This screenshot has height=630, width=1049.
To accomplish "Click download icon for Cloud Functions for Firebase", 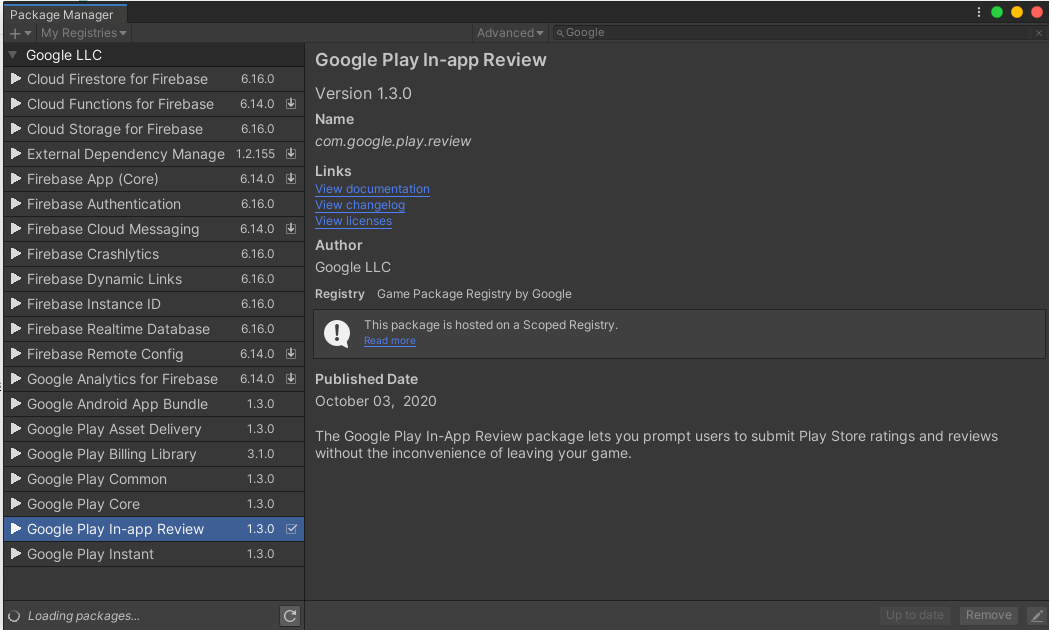I will (x=291, y=104).
